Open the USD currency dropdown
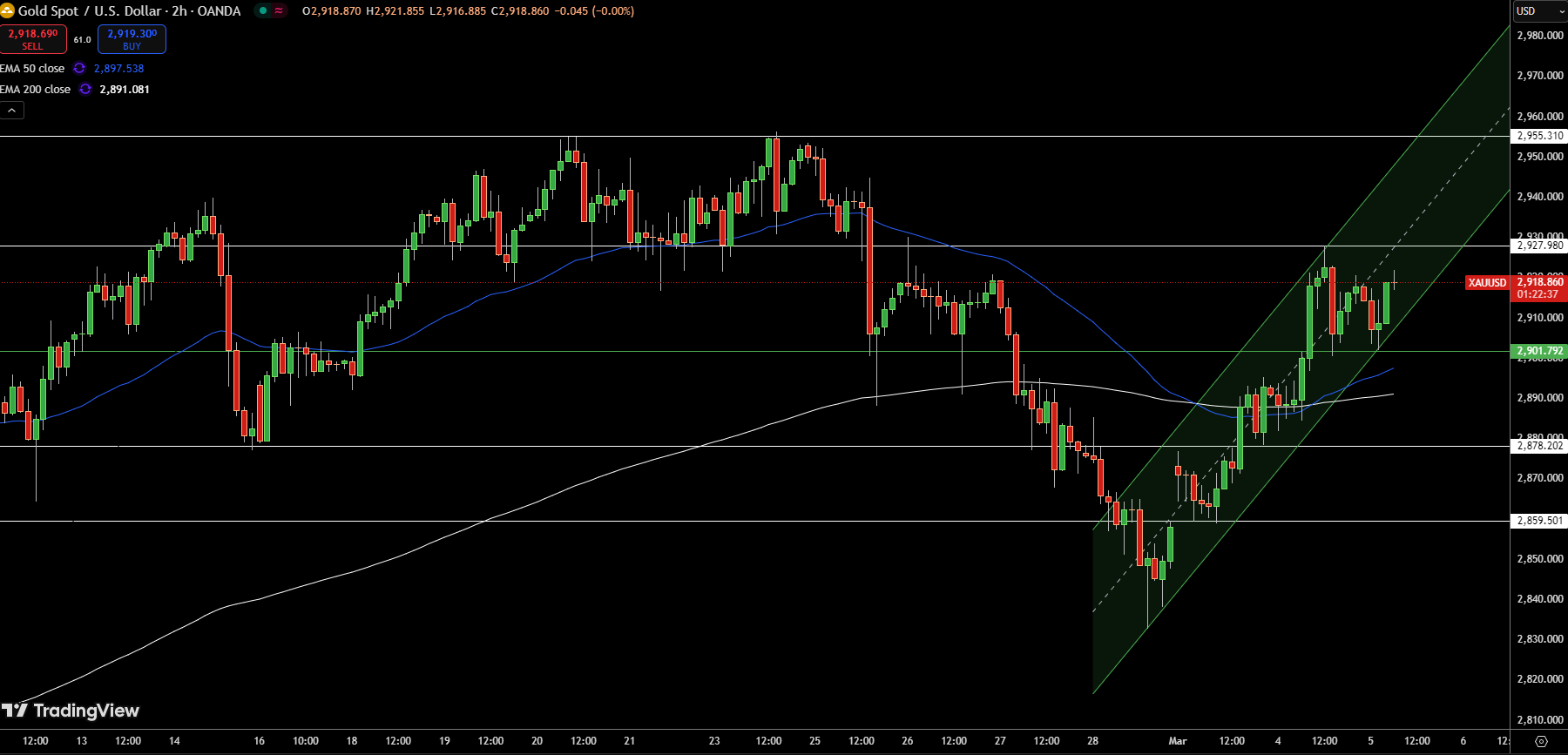1568x755 pixels. pyautogui.click(x=1540, y=11)
